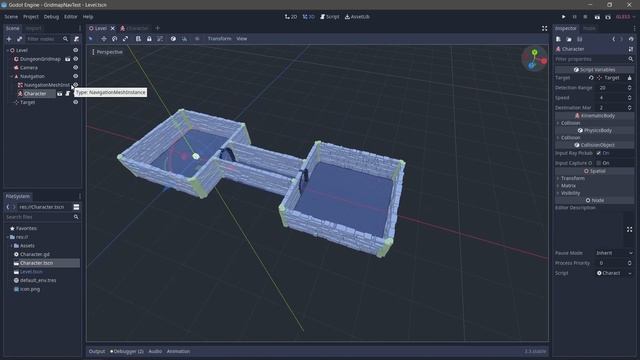This screenshot has width=640, height=360.
Task: Open the Inspector object history icon
Action: 631,39
